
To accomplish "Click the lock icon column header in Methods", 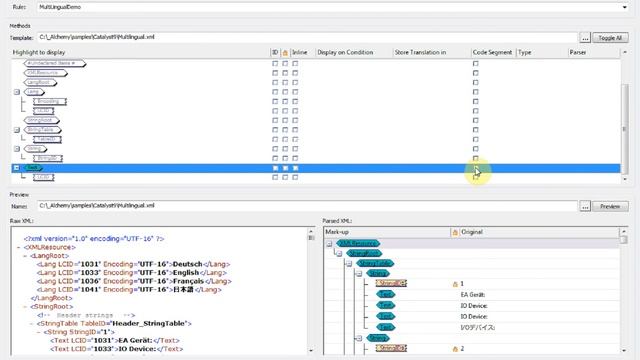I will click(x=285, y=53).
